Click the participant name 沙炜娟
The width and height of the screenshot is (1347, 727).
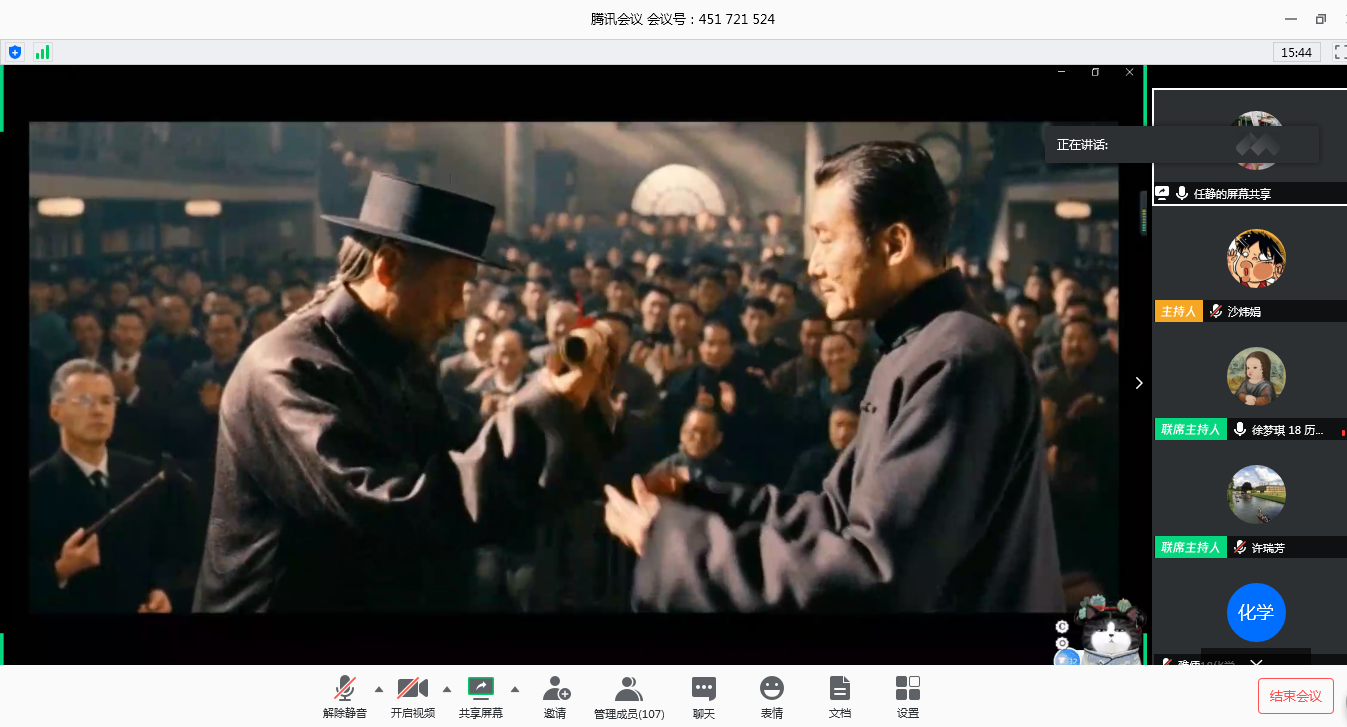[1244, 312]
